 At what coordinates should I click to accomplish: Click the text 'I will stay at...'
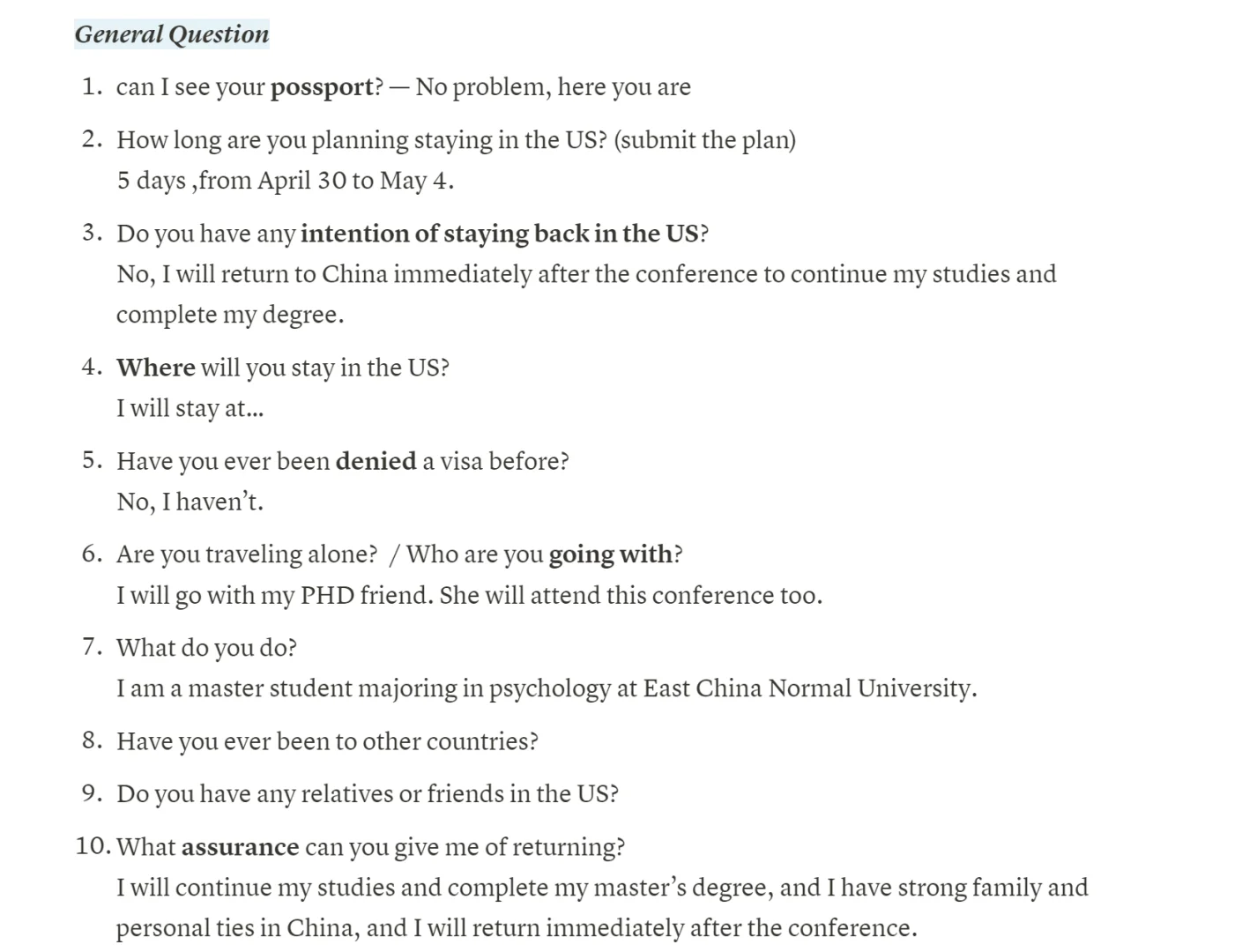[190, 408]
